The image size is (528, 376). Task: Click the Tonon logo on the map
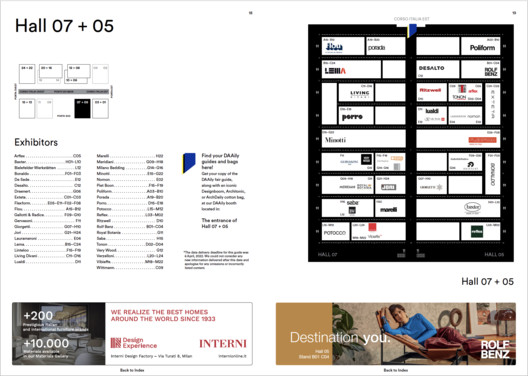[x=459, y=97]
